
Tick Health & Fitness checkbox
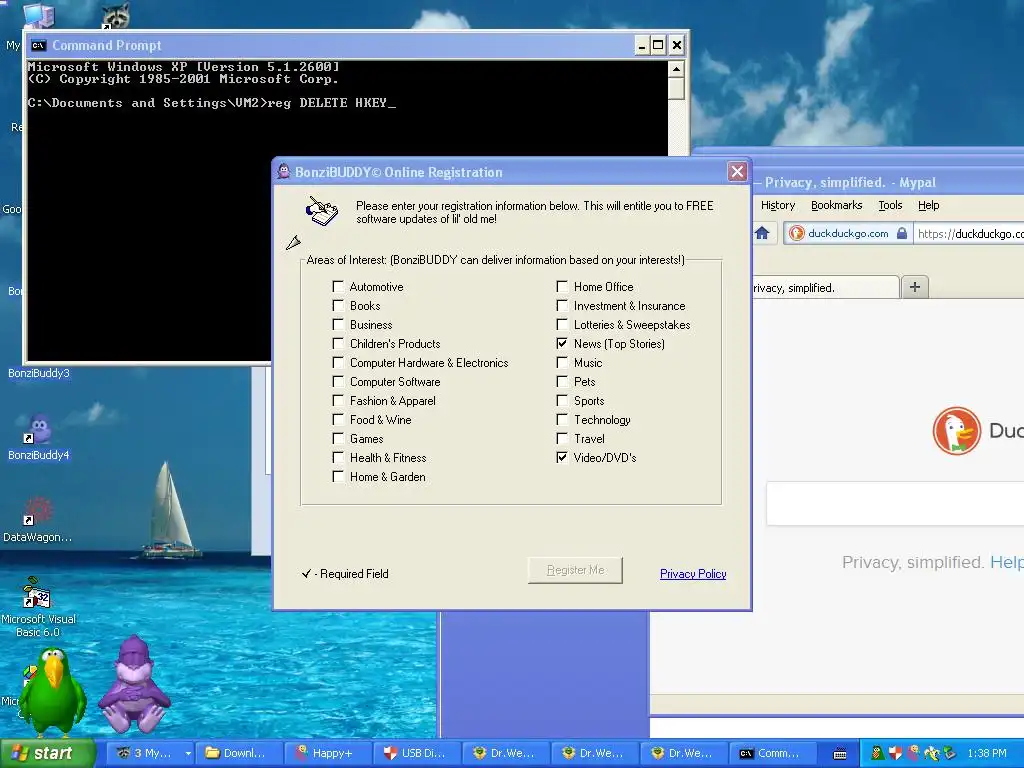pos(338,457)
